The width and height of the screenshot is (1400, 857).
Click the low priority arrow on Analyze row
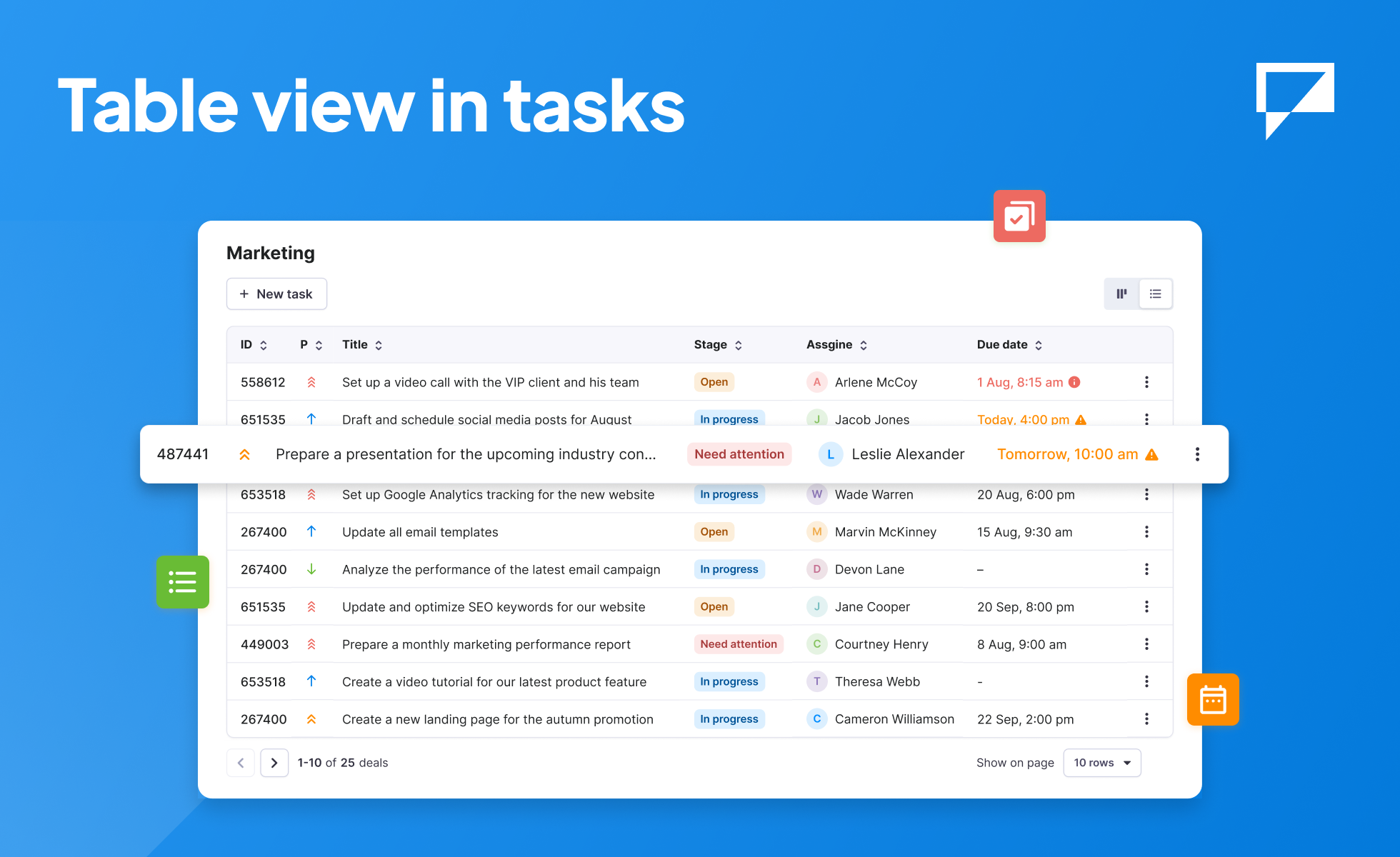(311, 569)
